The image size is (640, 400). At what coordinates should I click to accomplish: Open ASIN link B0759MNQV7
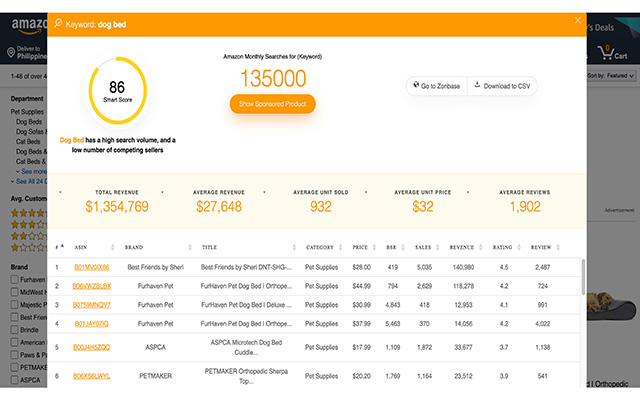(x=91, y=305)
